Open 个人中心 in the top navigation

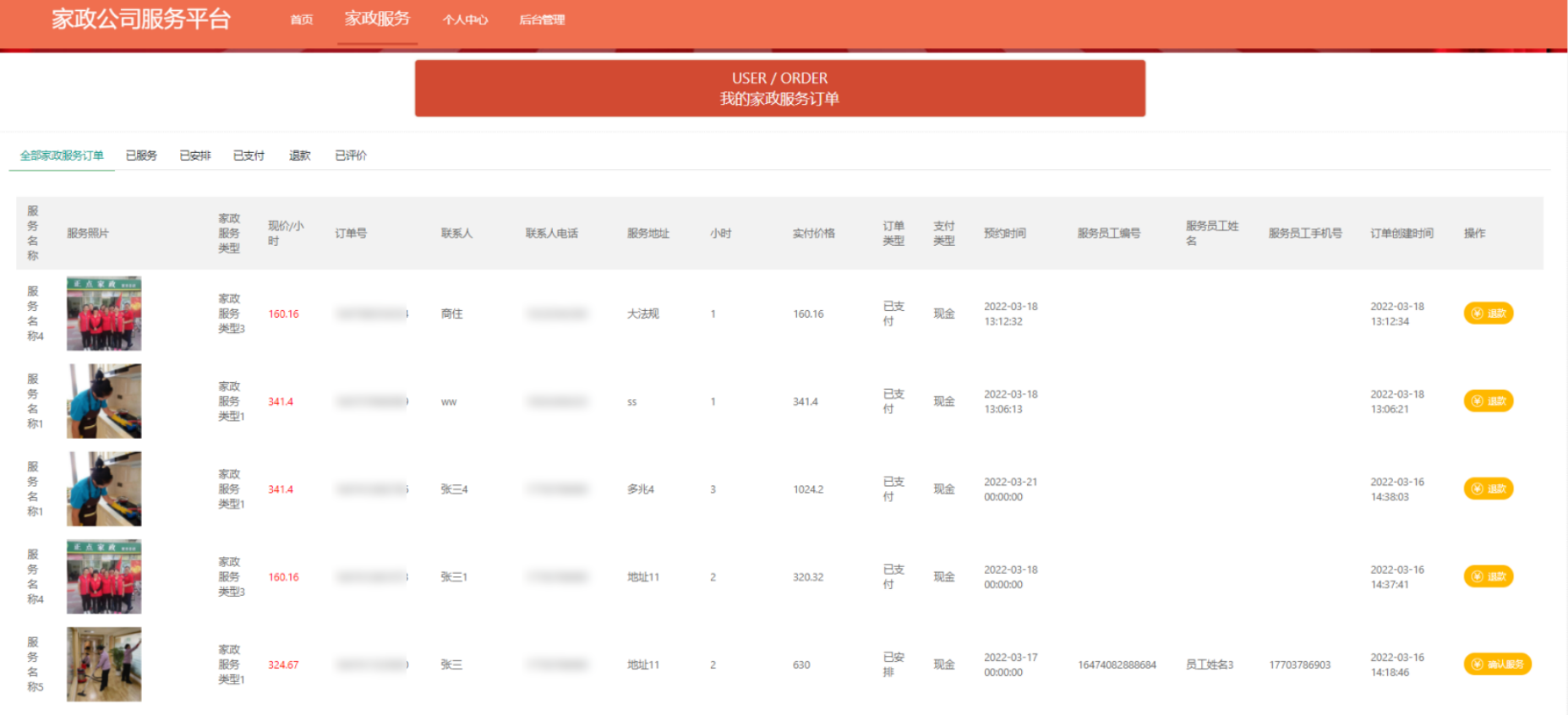pos(465,19)
